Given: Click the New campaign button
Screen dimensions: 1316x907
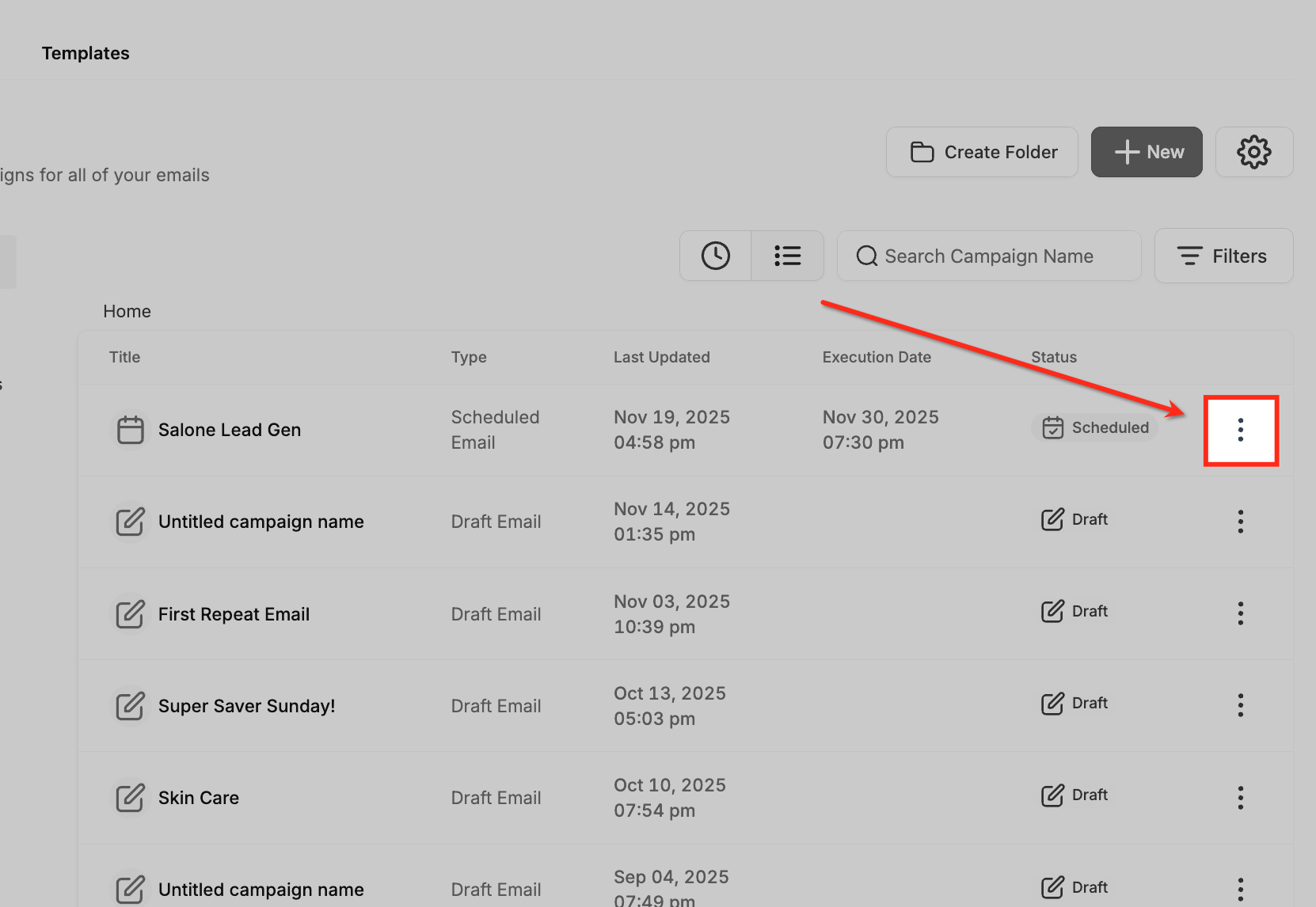Looking at the screenshot, I should tap(1147, 152).
